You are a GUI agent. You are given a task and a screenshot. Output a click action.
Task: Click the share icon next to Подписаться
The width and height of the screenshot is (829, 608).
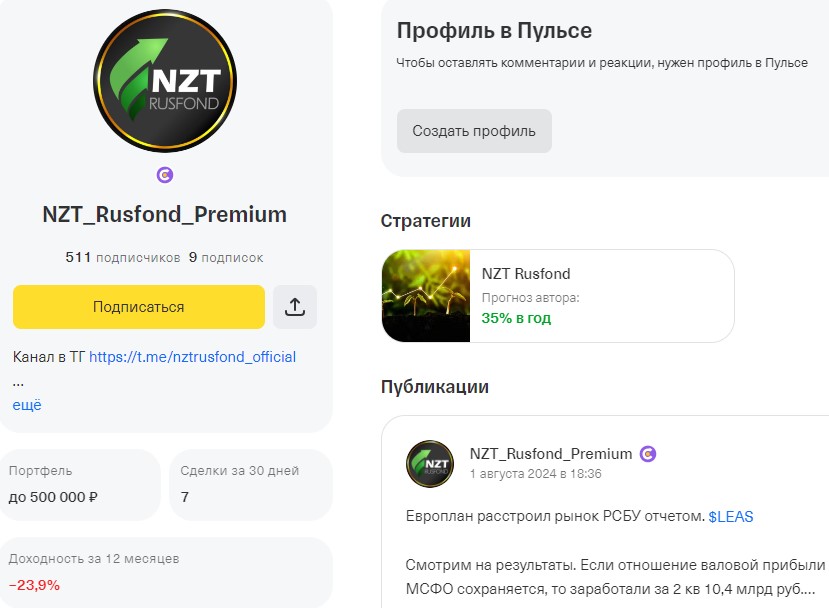pos(295,307)
